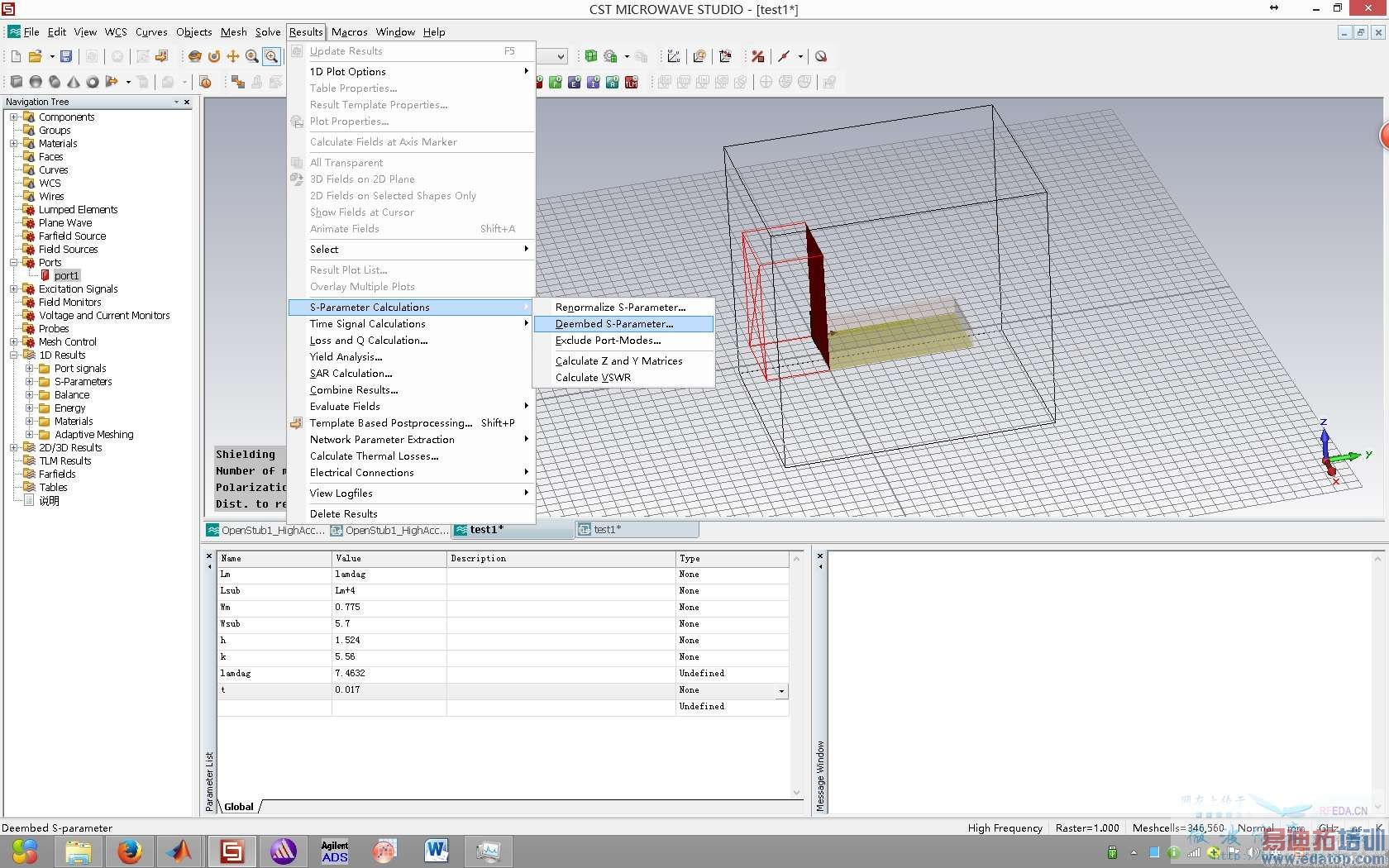
Task: Create a new project with New icon
Action: tap(16, 56)
